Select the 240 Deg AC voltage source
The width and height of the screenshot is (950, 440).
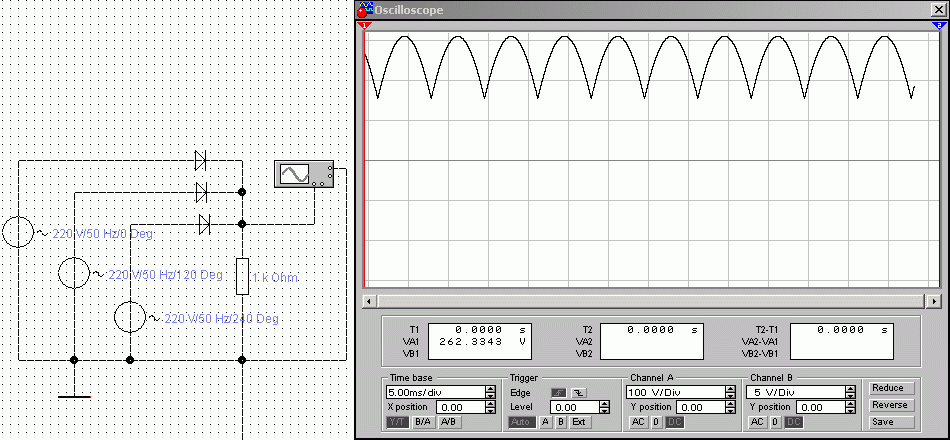pos(130,317)
